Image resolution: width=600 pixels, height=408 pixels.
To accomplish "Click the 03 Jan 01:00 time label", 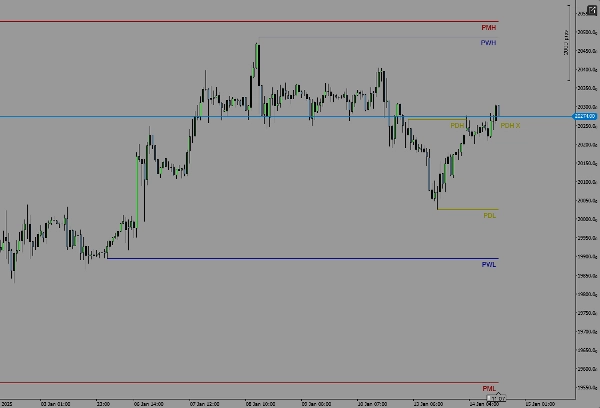I will [x=54, y=404].
